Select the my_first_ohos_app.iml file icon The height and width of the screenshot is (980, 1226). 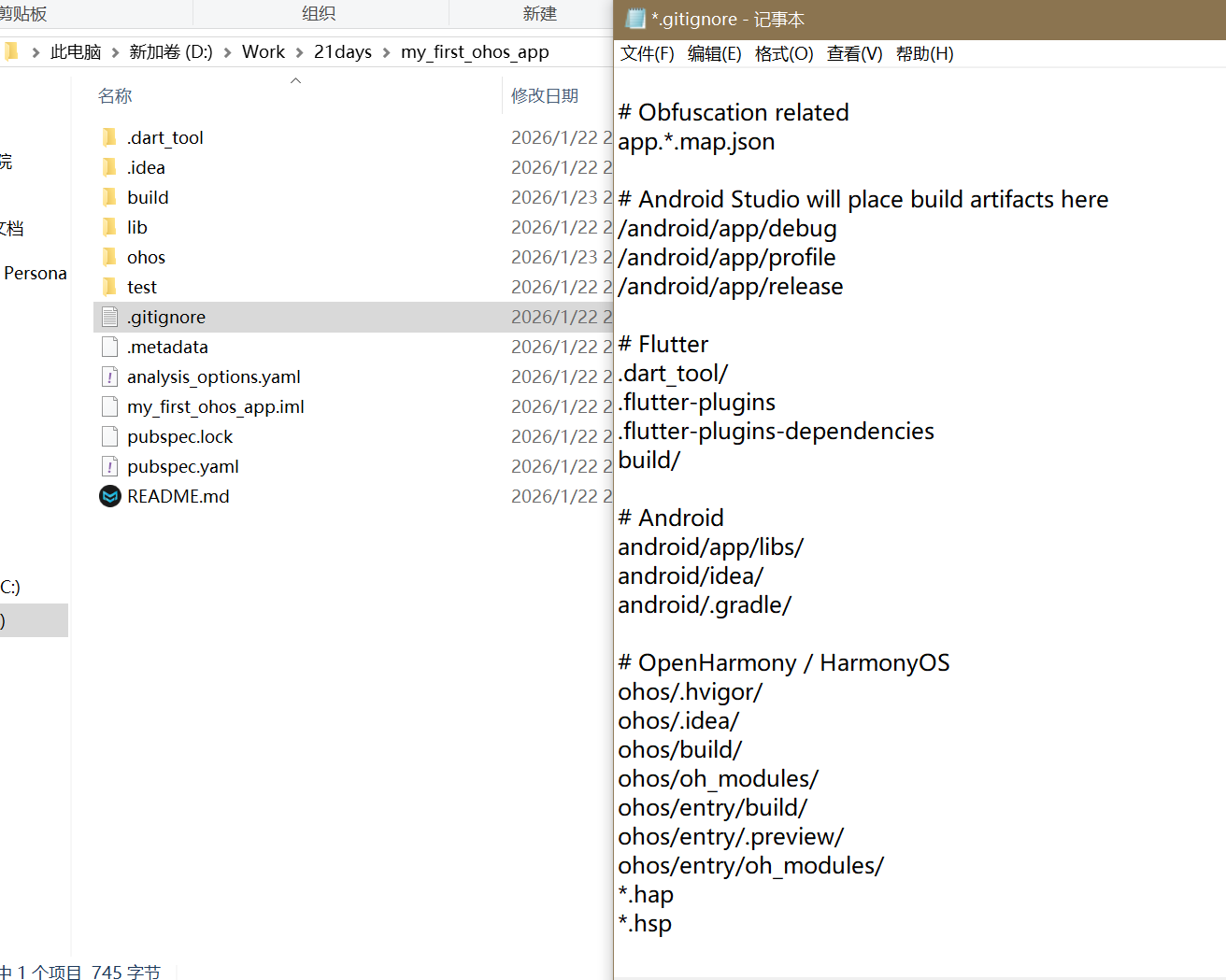click(x=109, y=406)
